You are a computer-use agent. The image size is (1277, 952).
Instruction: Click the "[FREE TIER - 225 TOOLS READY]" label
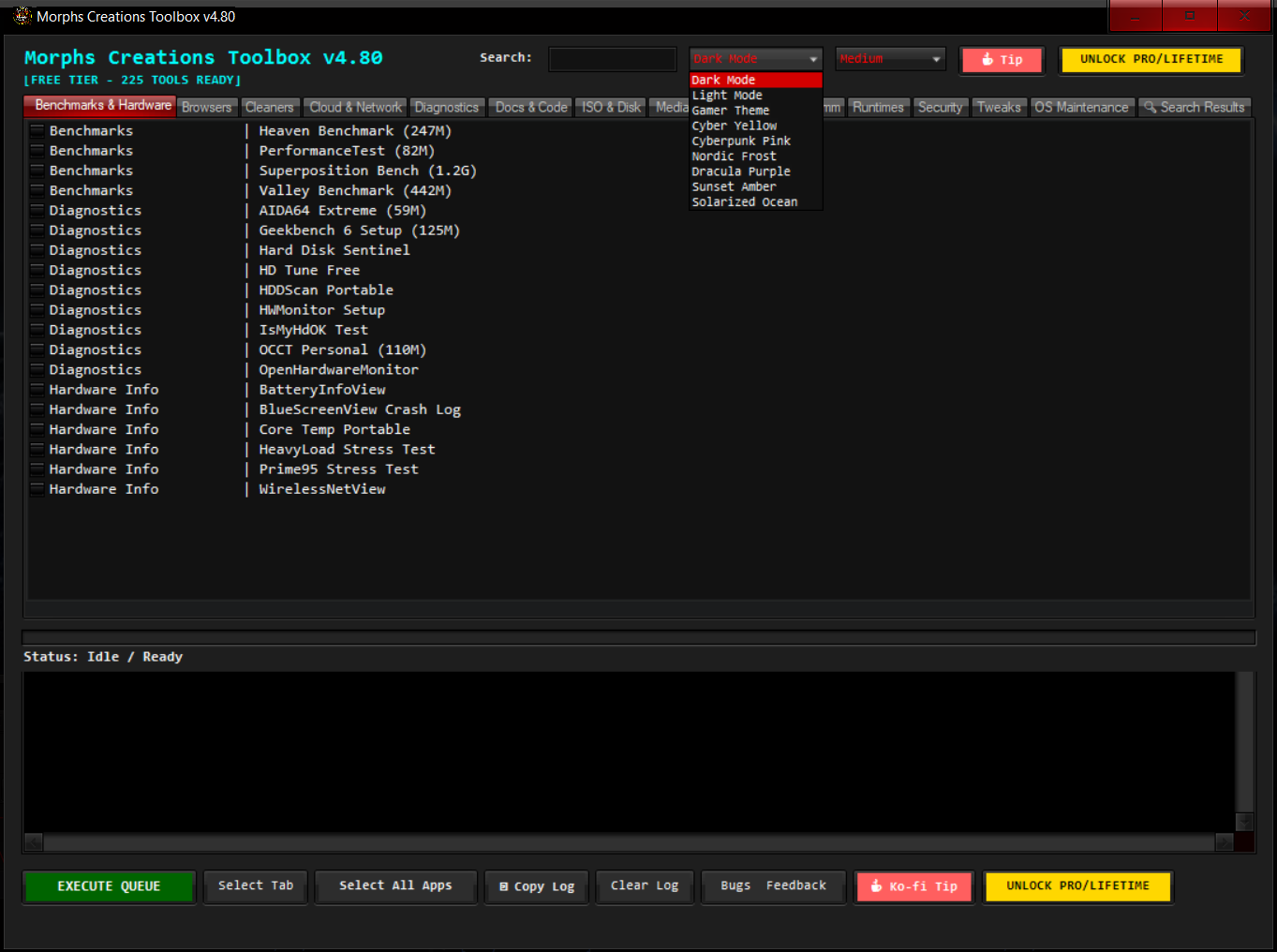coord(132,81)
